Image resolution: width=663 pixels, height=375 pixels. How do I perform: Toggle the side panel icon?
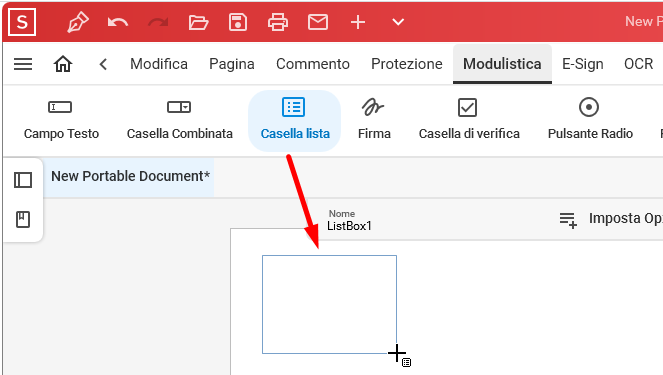(23, 180)
